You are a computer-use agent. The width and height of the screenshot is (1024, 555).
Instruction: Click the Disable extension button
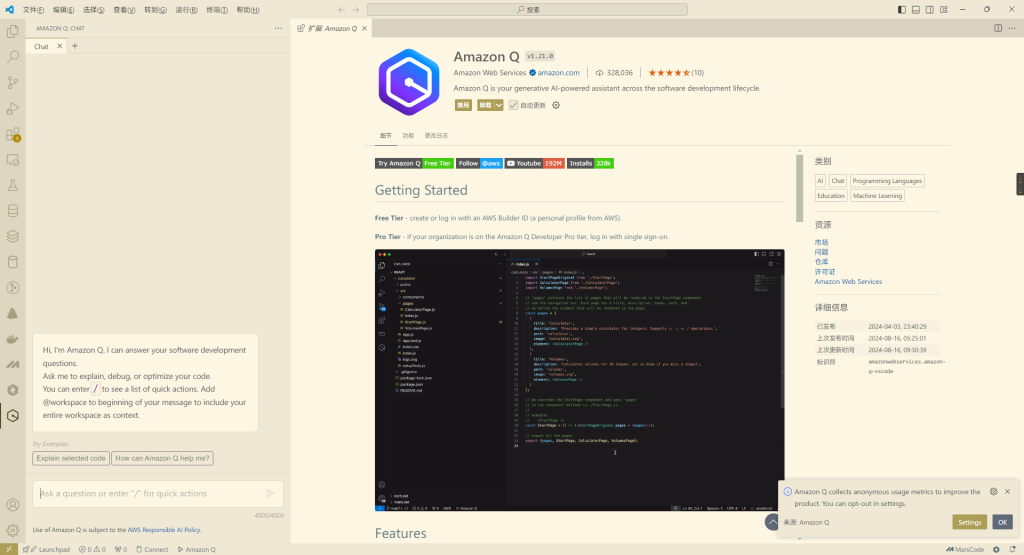pos(463,105)
